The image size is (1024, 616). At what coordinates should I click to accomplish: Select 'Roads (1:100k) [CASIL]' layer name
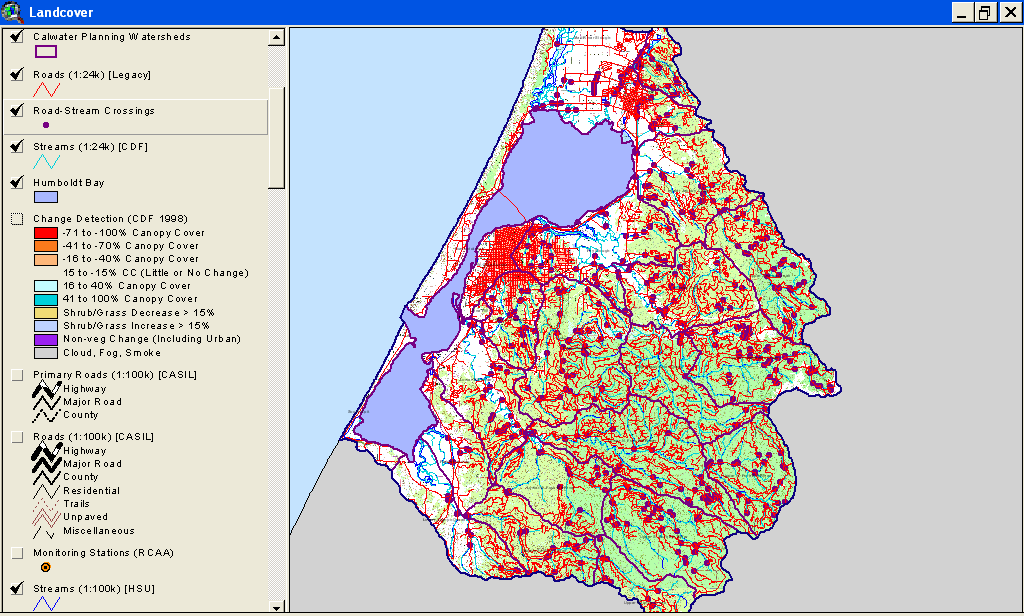coord(93,436)
